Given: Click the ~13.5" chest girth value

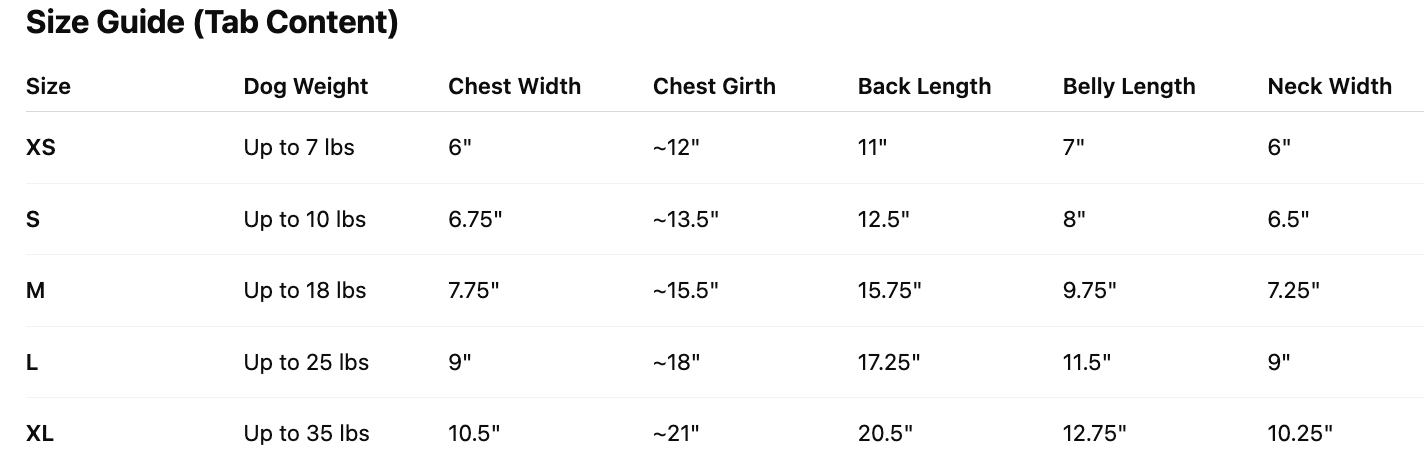Looking at the screenshot, I should point(686,219).
